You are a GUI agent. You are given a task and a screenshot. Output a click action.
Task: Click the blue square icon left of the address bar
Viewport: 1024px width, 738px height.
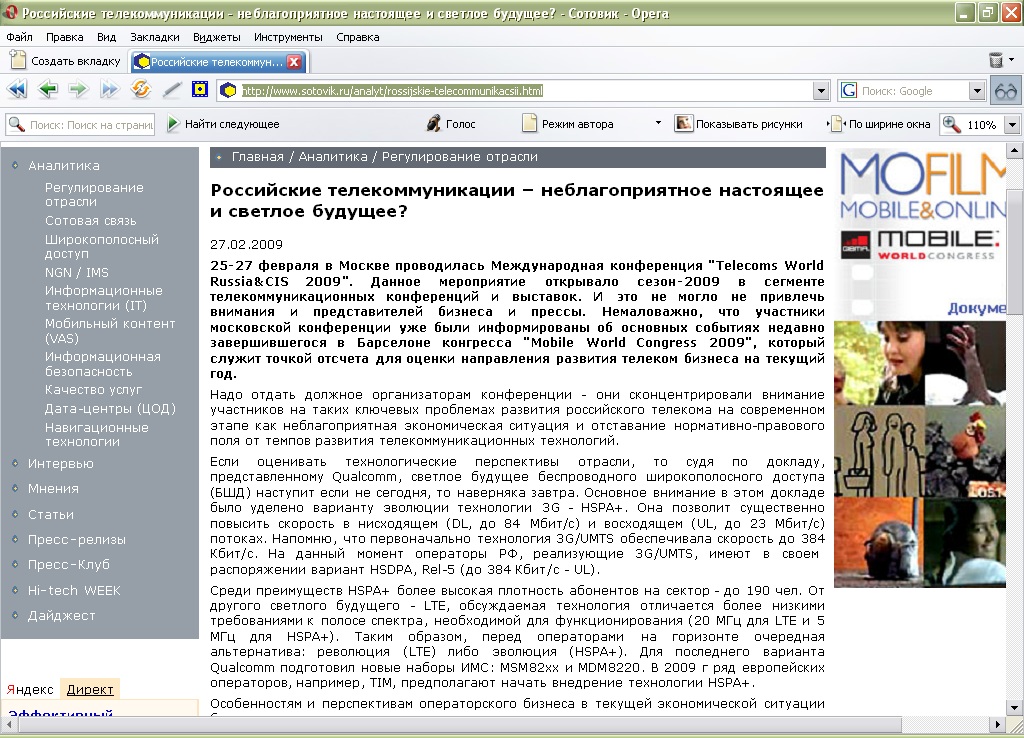(200, 89)
